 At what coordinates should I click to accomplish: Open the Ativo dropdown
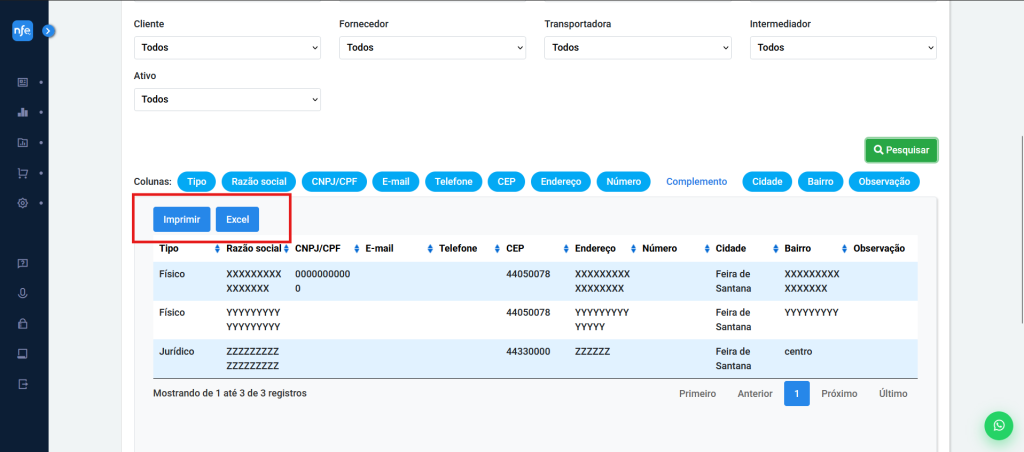(227, 99)
